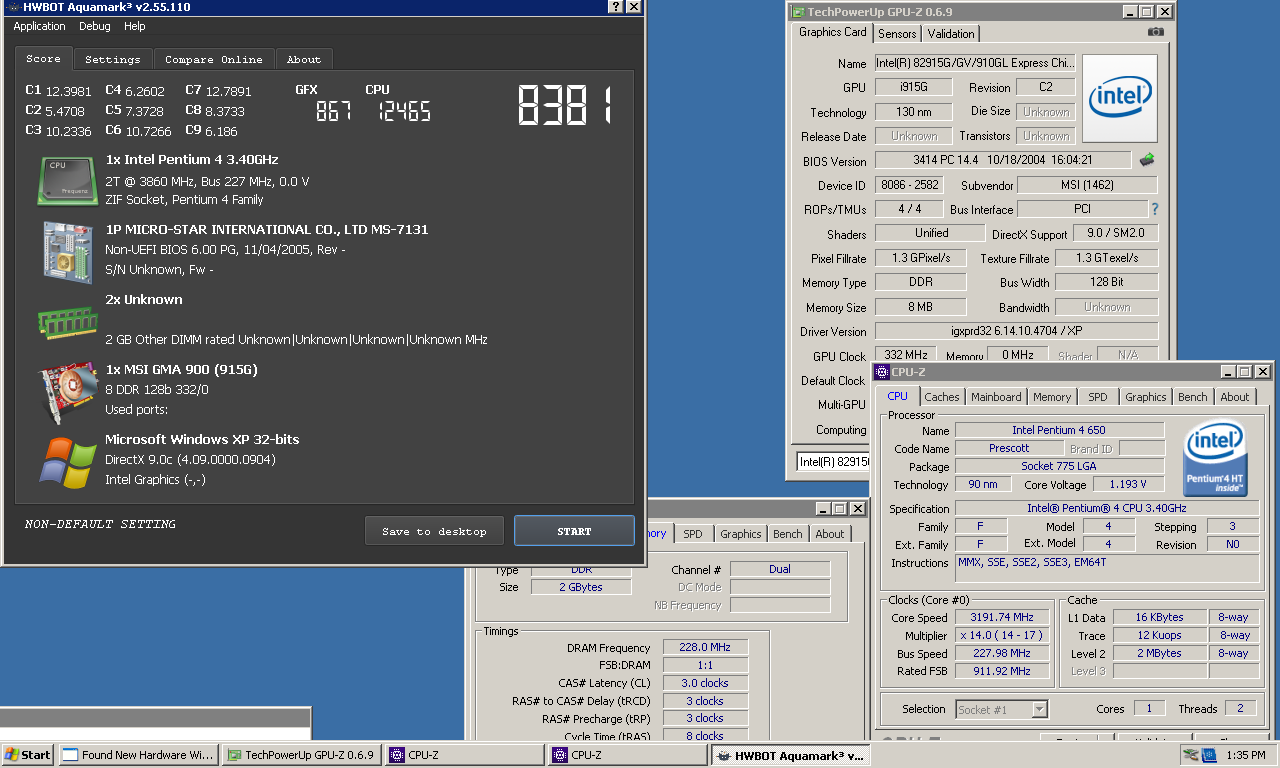Open the Application menu in Aquamark
This screenshot has height=768, width=1280.
tap(40, 26)
